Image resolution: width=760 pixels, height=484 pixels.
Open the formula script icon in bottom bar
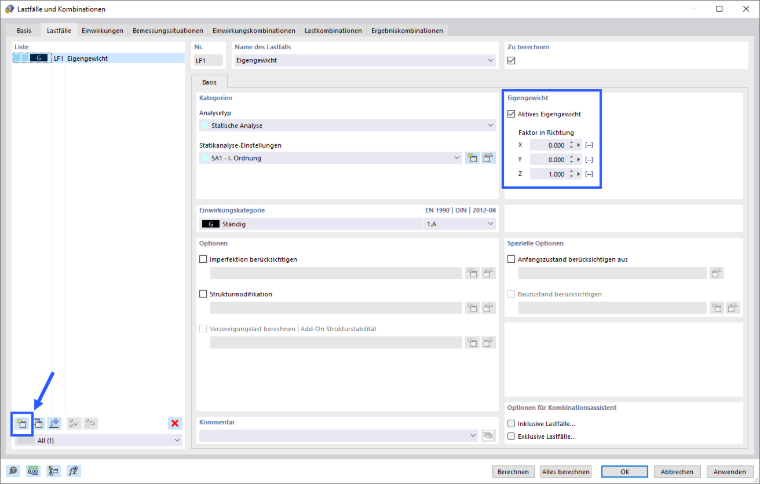point(74,471)
